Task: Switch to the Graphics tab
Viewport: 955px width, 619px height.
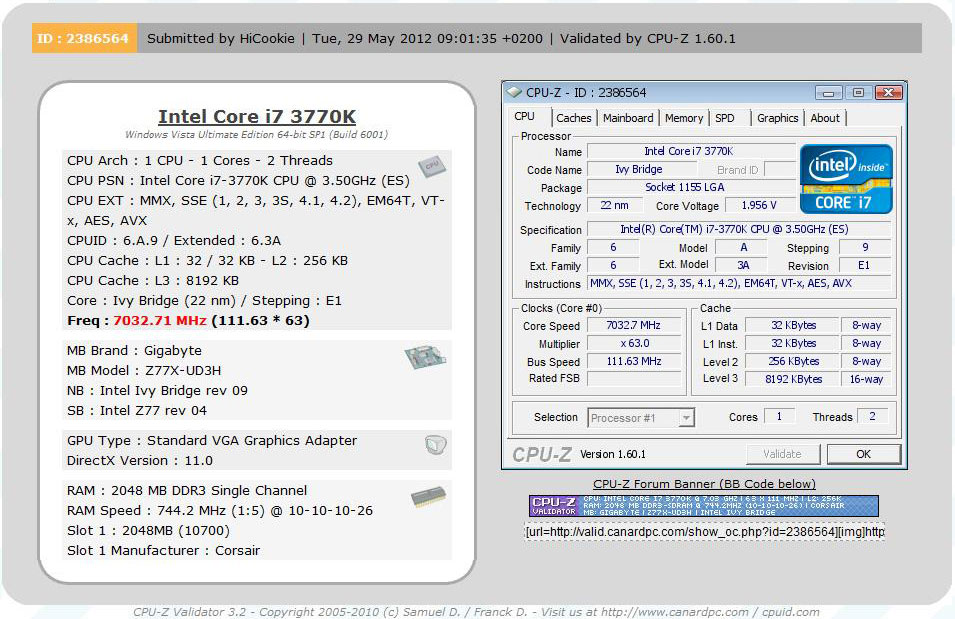Action: (x=778, y=118)
